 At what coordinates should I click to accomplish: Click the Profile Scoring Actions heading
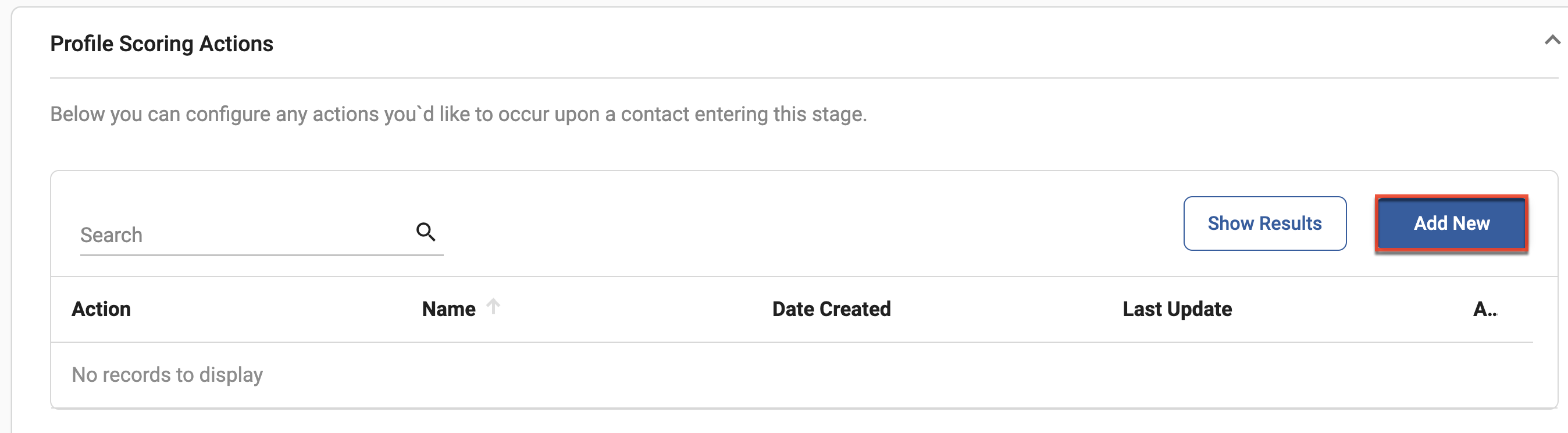point(161,44)
